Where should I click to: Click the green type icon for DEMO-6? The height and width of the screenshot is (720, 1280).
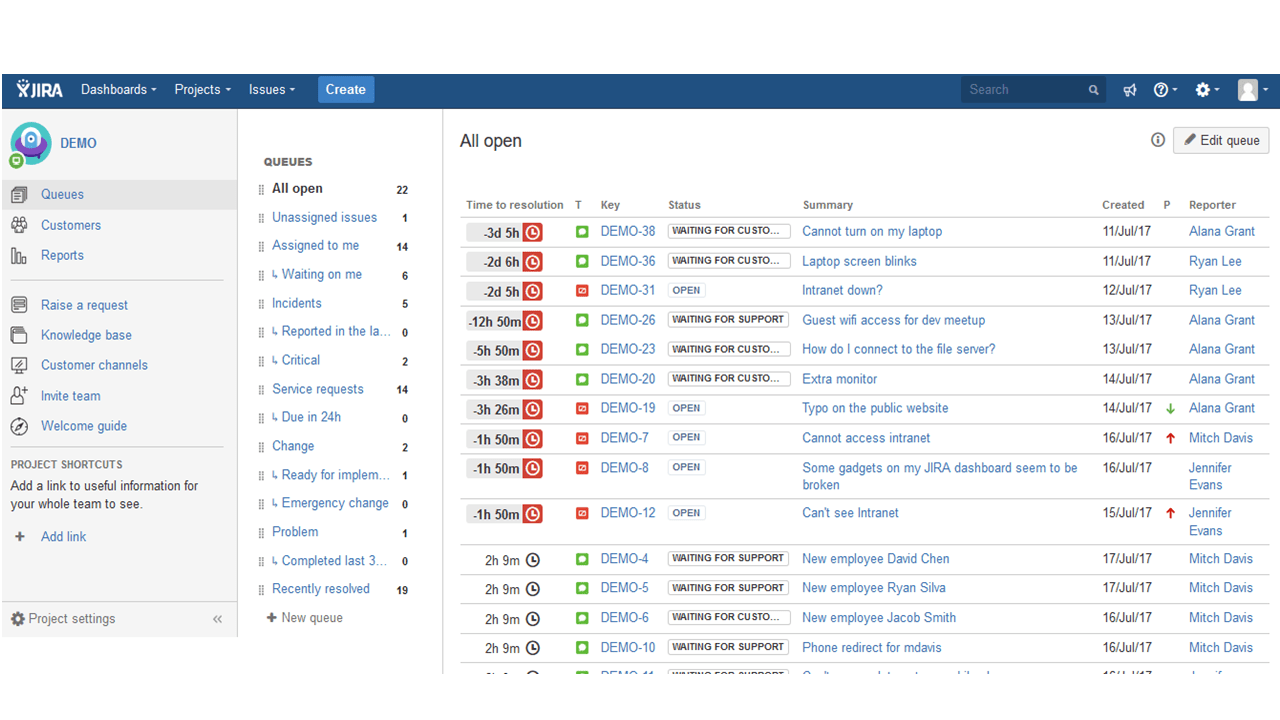[x=582, y=618]
